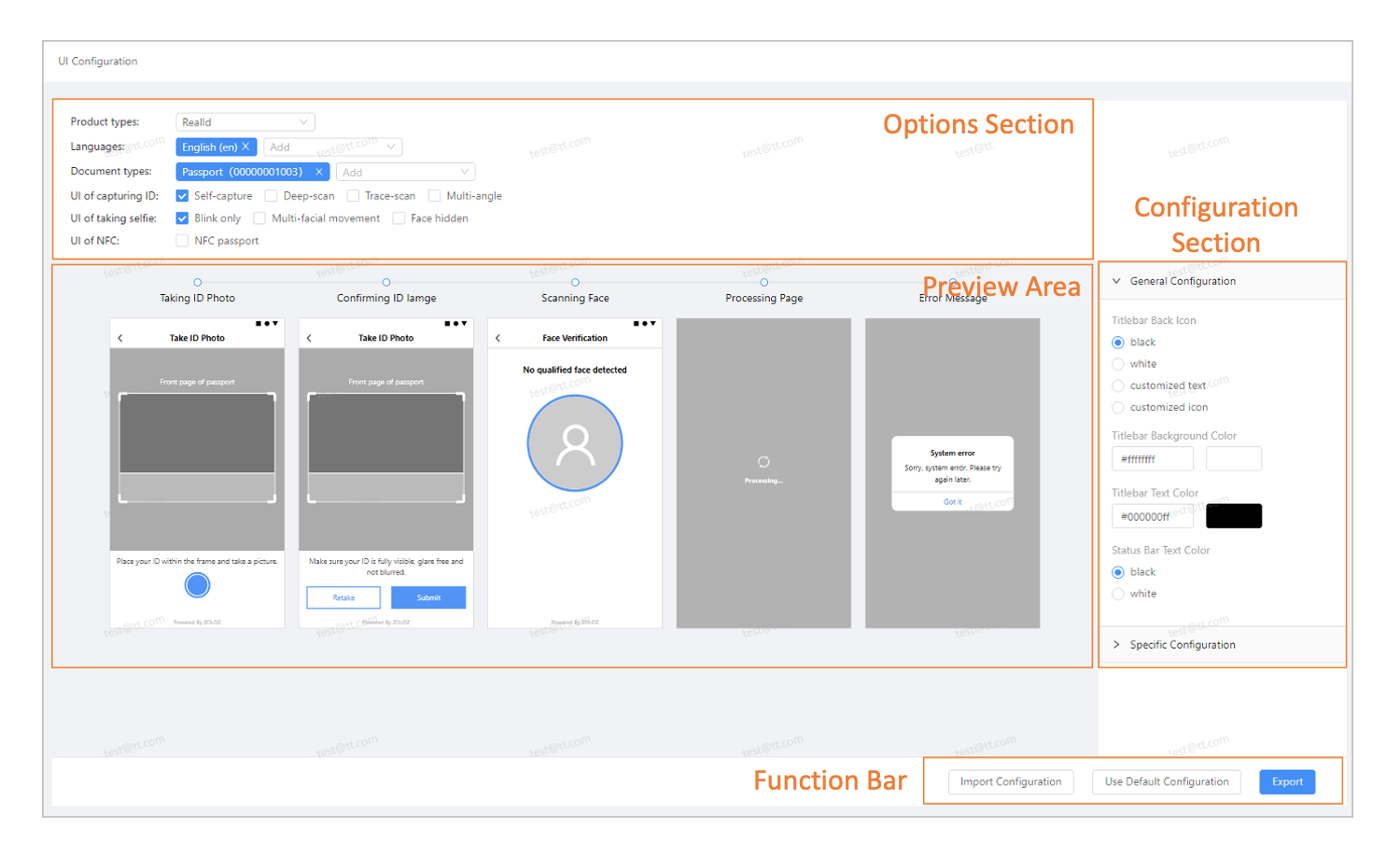Open the Product types RealId dropdown
Image resolution: width=1400 pixels, height=855 pixels.
tap(245, 121)
